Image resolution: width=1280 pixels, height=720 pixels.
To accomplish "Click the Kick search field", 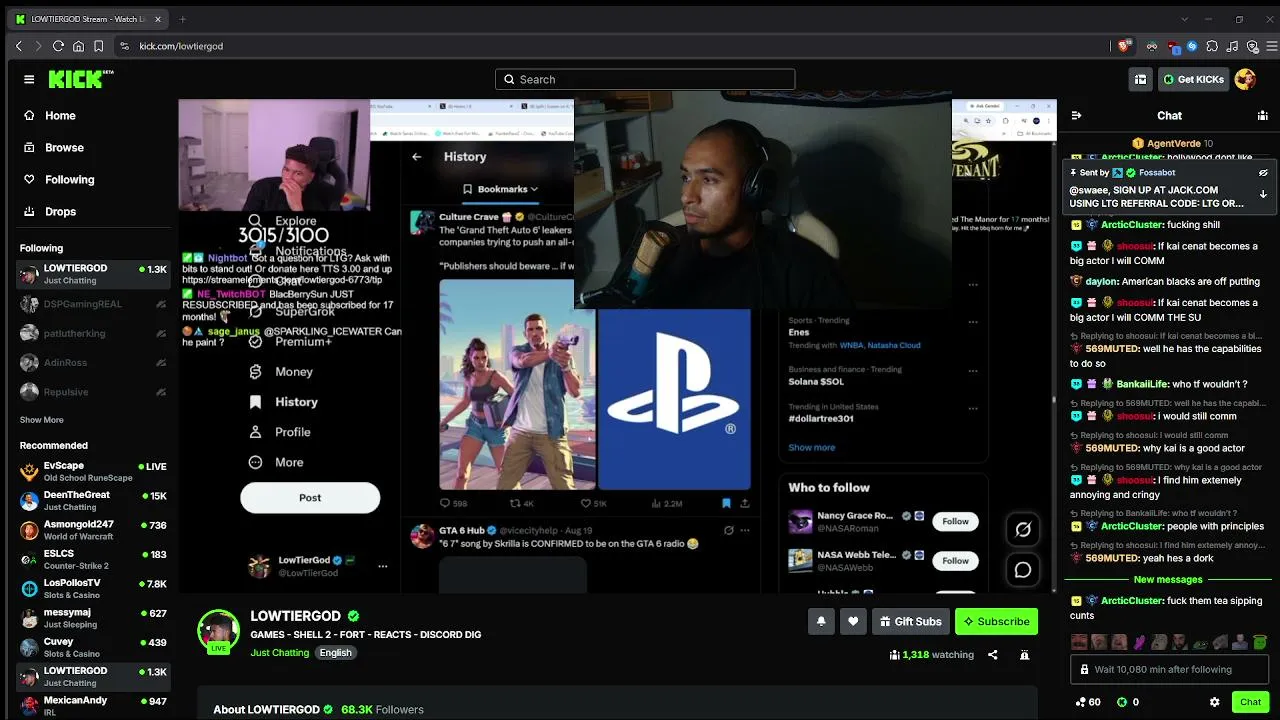I will click(645, 79).
